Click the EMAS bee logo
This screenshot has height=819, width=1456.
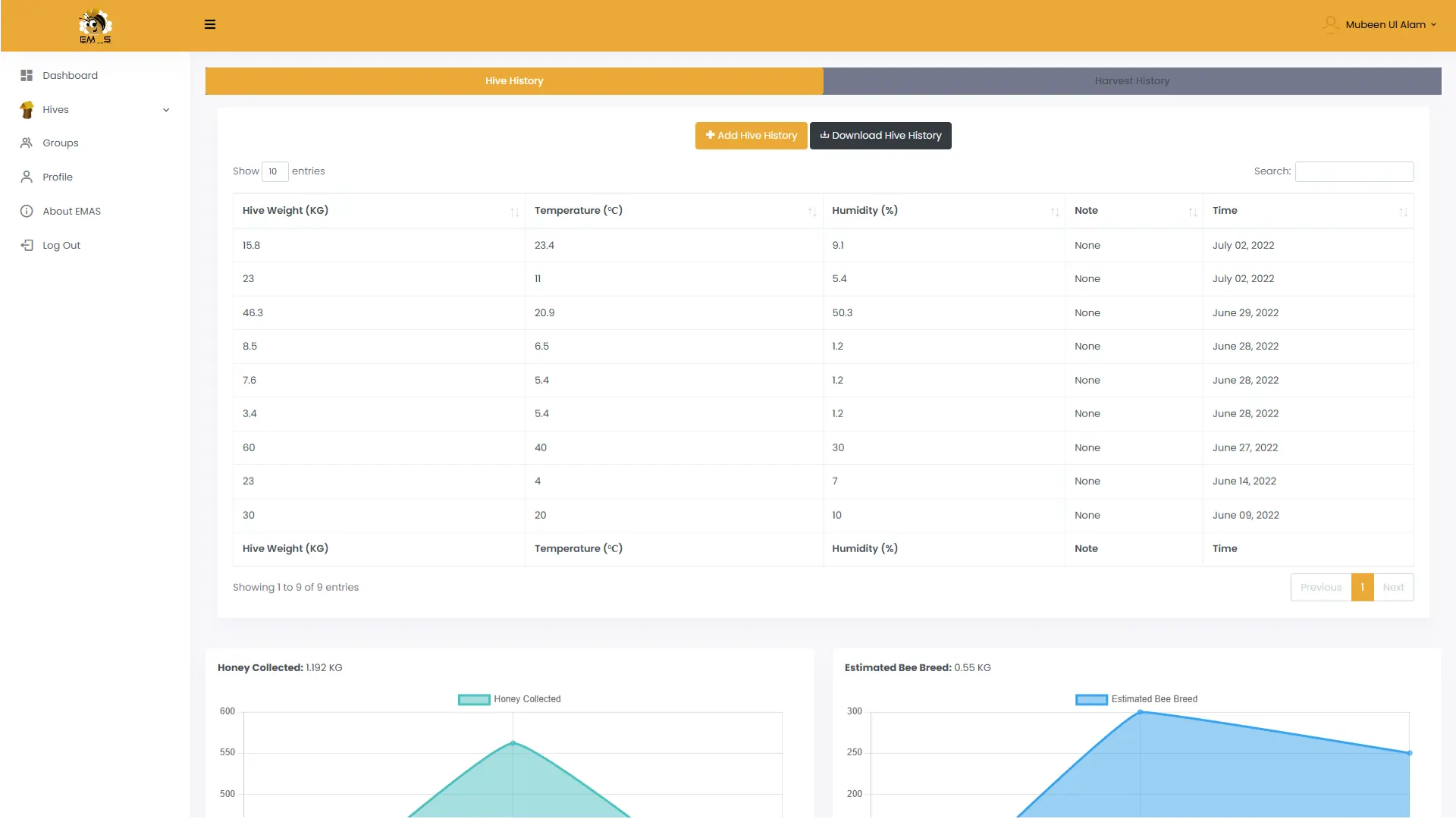coord(95,27)
